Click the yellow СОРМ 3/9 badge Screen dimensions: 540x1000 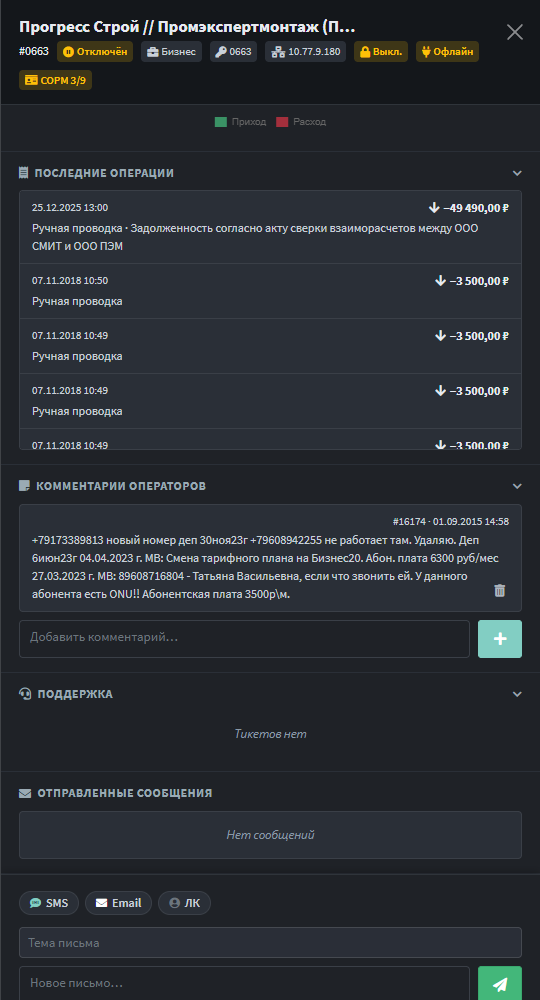point(55,80)
